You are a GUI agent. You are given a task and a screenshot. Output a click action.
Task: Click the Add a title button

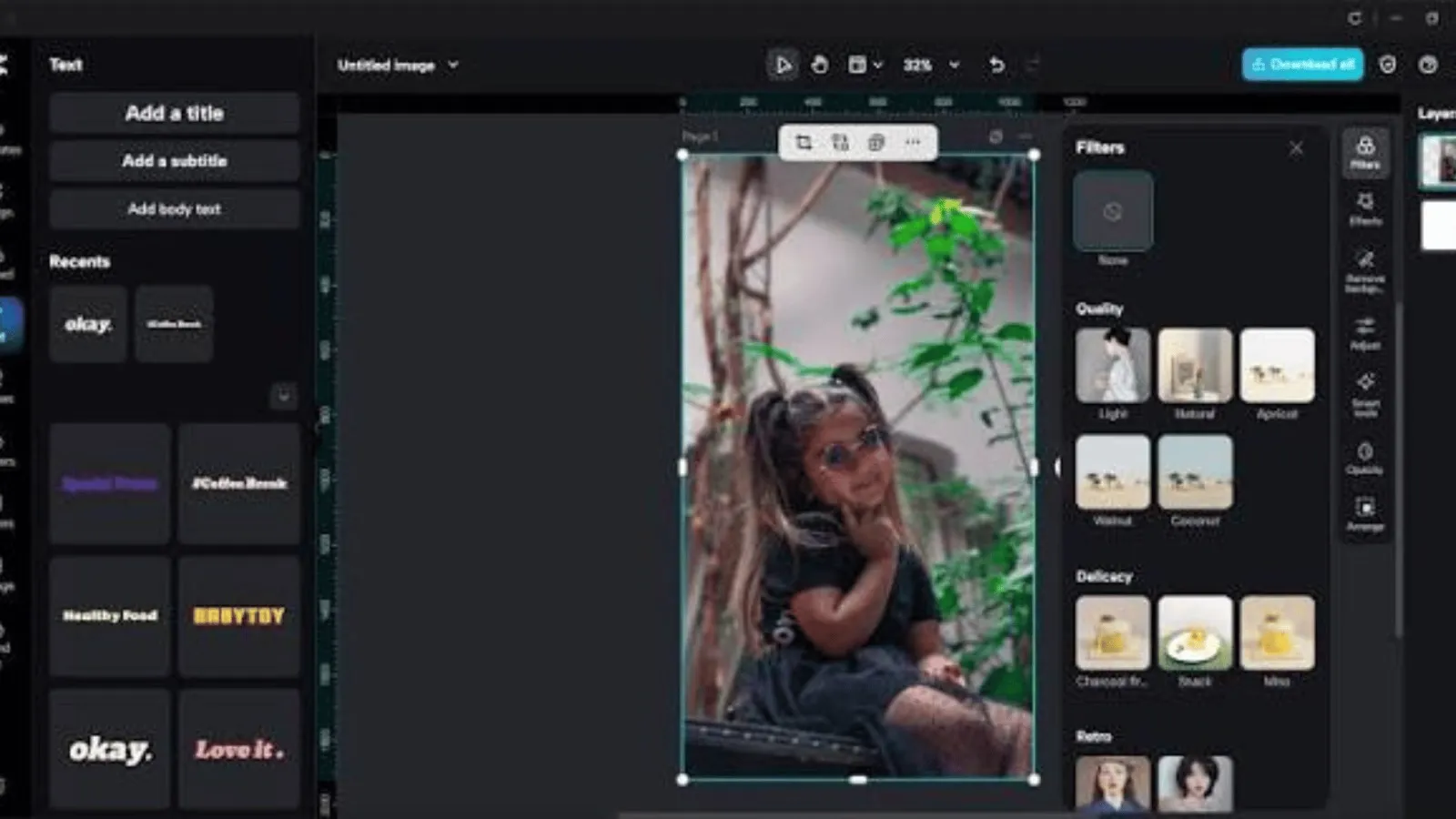pyautogui.click(x=174, y=114)
